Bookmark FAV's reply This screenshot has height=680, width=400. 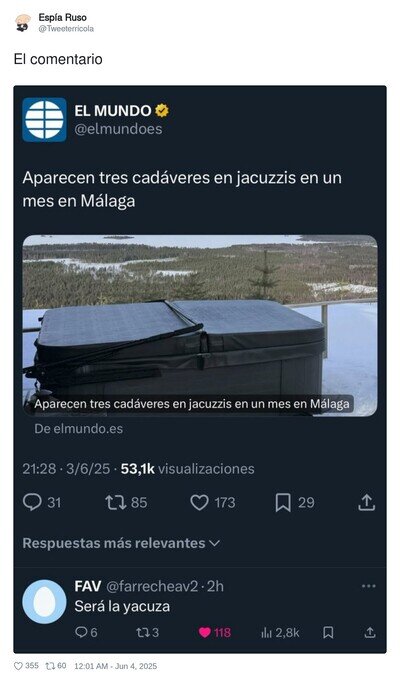328,633
